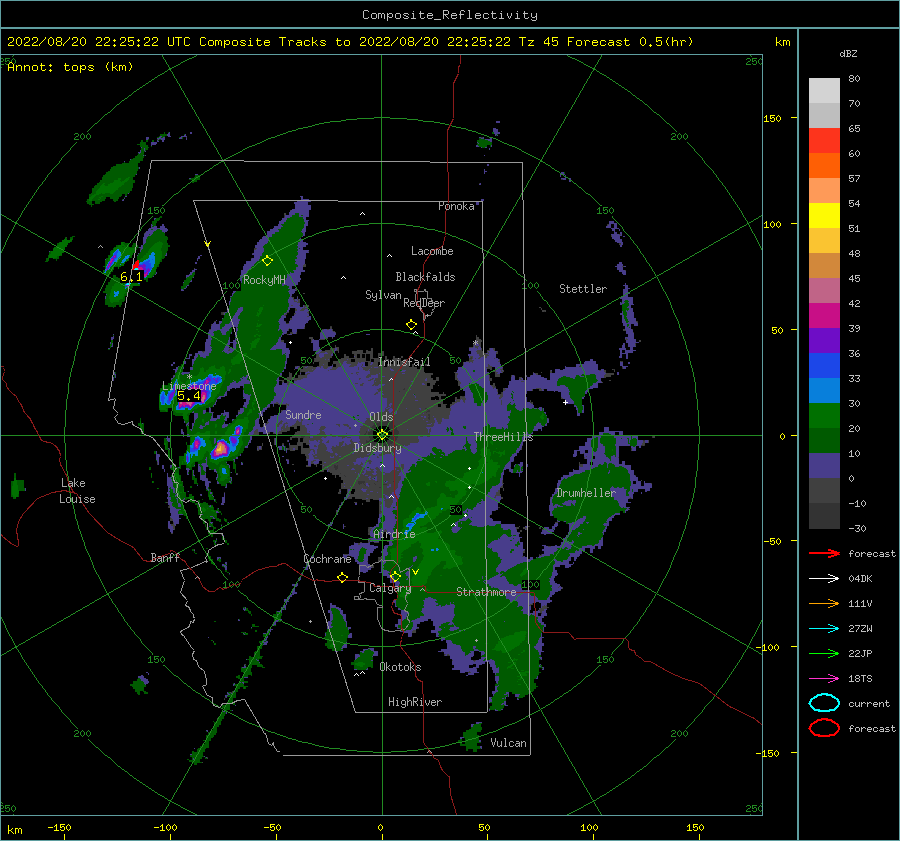This screenshot has width=900, height=841.
Task: Click the orange 57-60 dBZ swatch
Action: [824, 166]
